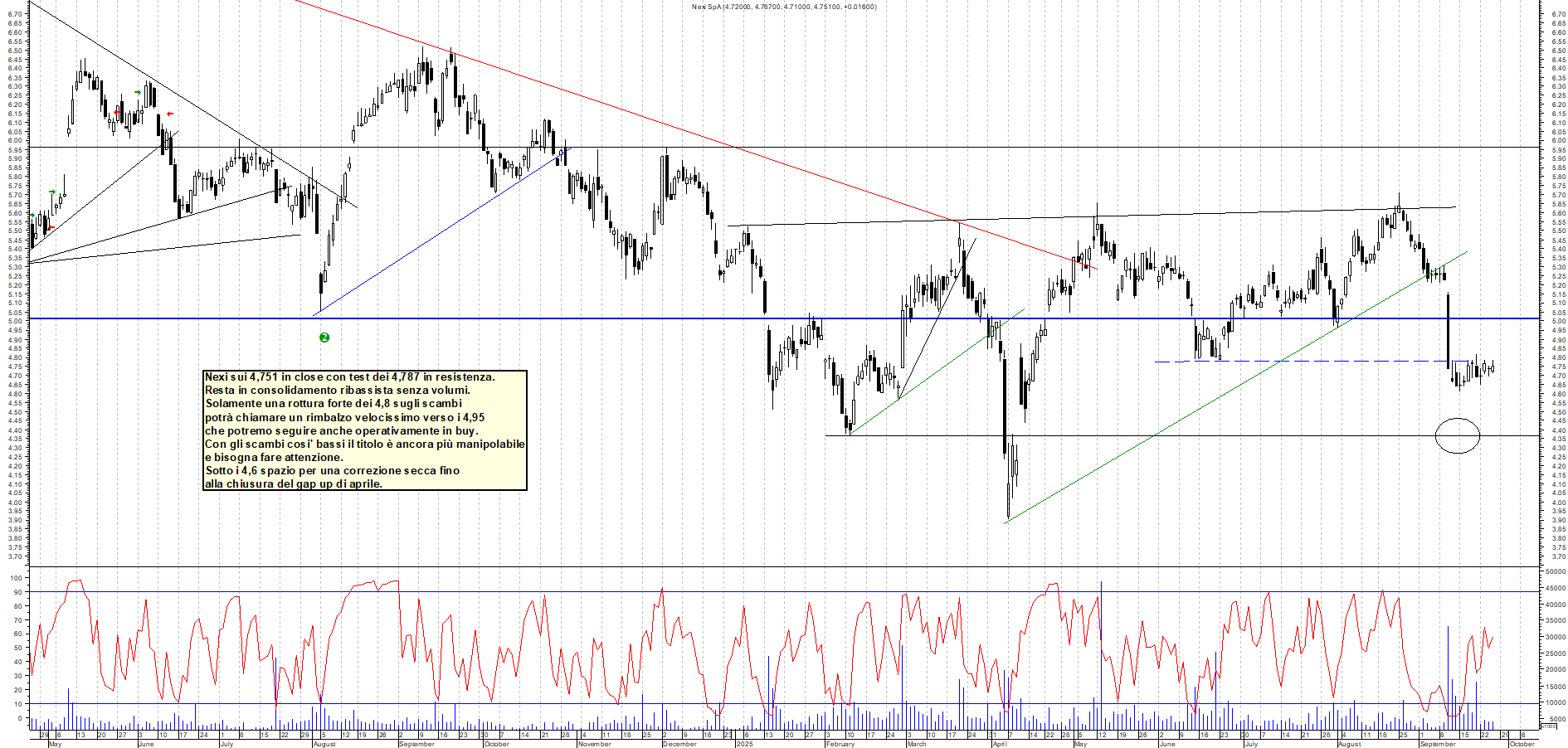Click 'Resta in consolidamento ribassista senza volumi' line
1568x748 pixels.
click(x=338, y=391)
